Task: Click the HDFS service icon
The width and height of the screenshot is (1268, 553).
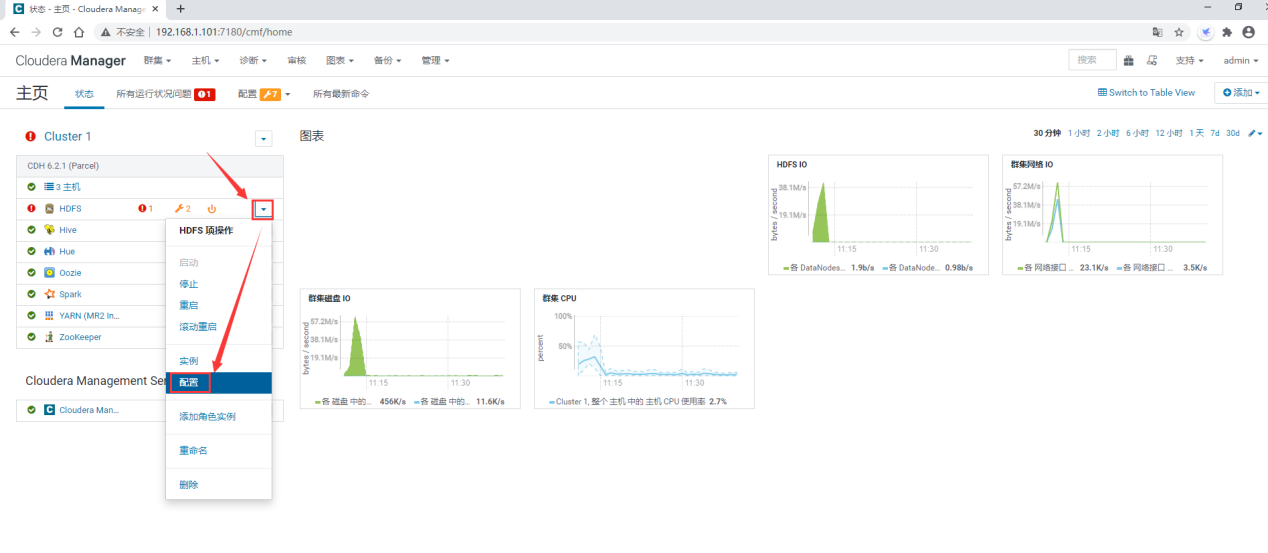Action: (49, 208)
